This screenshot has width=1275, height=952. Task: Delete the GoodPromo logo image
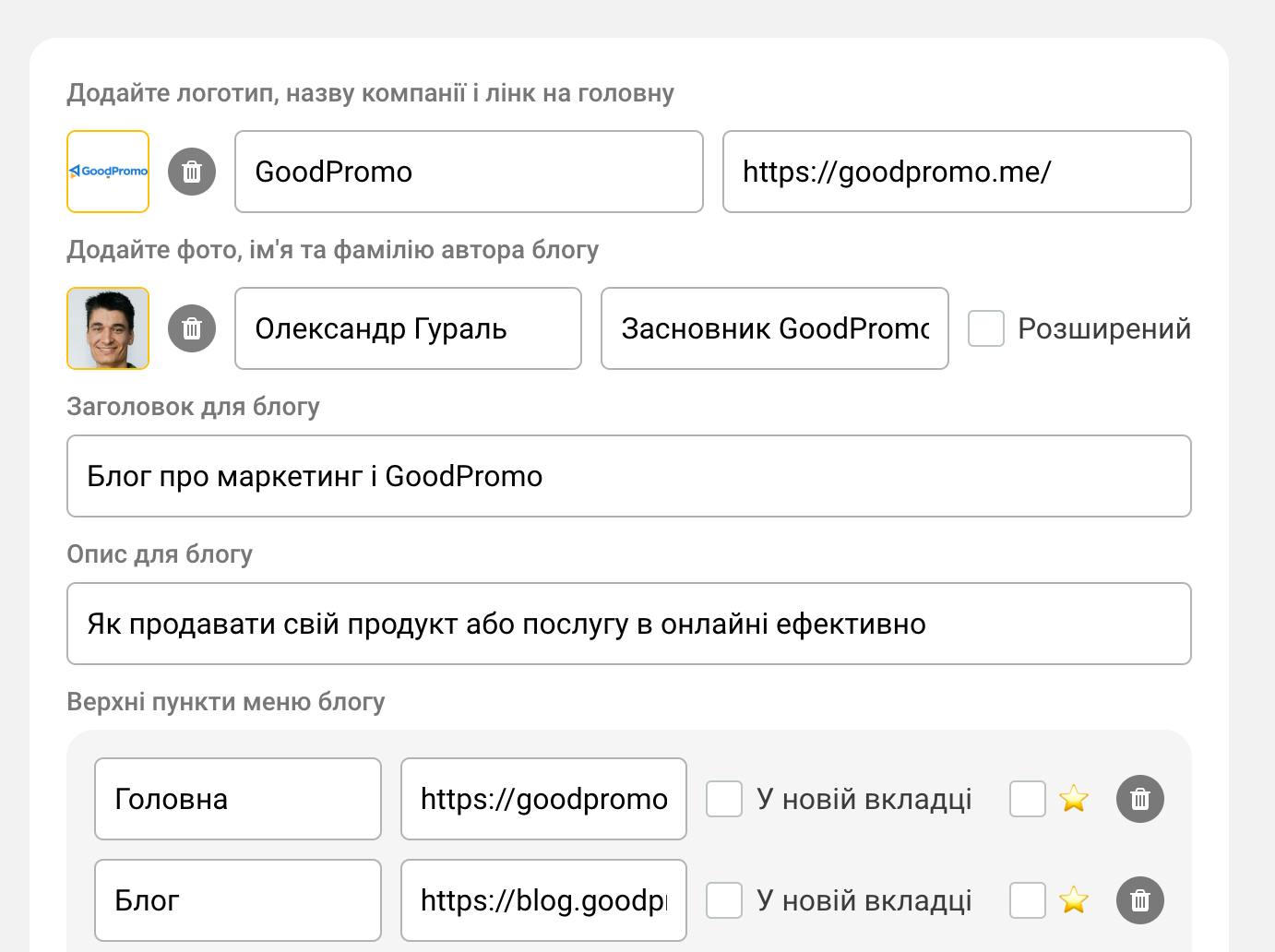point(192,172)
